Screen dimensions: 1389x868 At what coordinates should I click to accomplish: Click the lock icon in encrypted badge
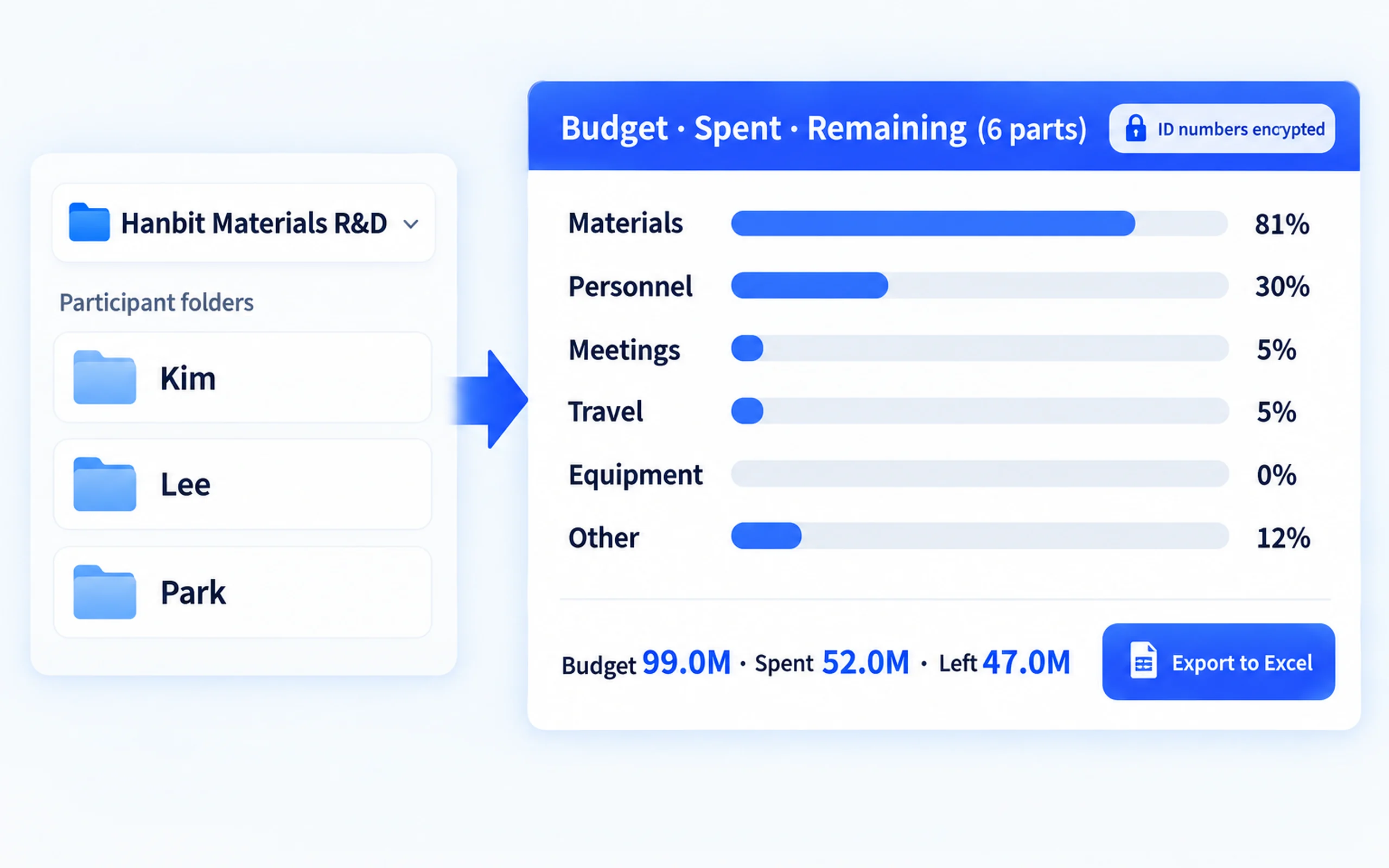[1135, 128]
